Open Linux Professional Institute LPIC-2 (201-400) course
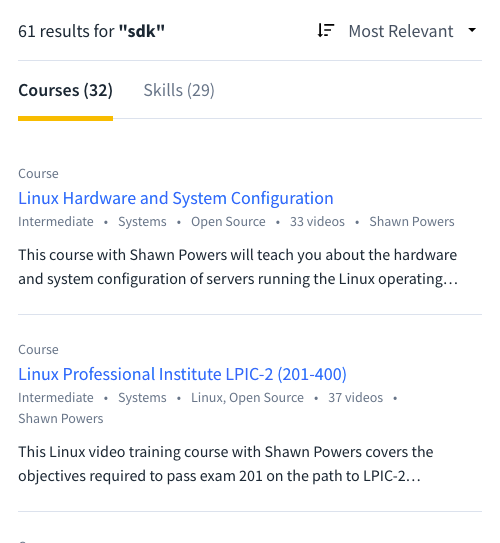 [x=182, y=374]
